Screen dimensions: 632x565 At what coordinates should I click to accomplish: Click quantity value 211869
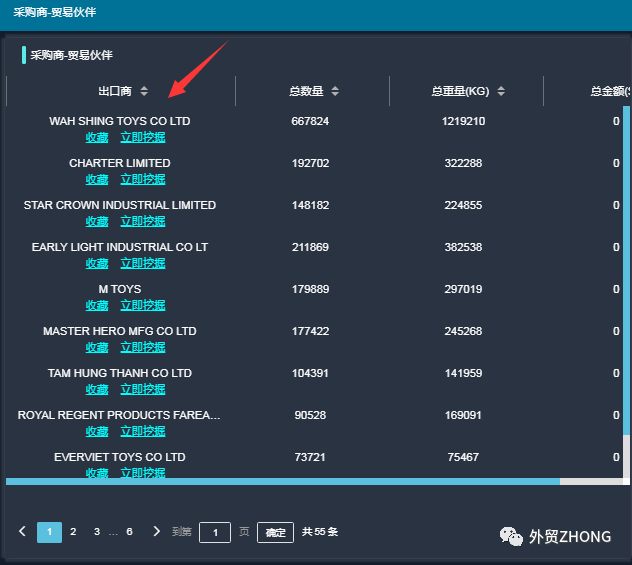(x=310, y=247)
